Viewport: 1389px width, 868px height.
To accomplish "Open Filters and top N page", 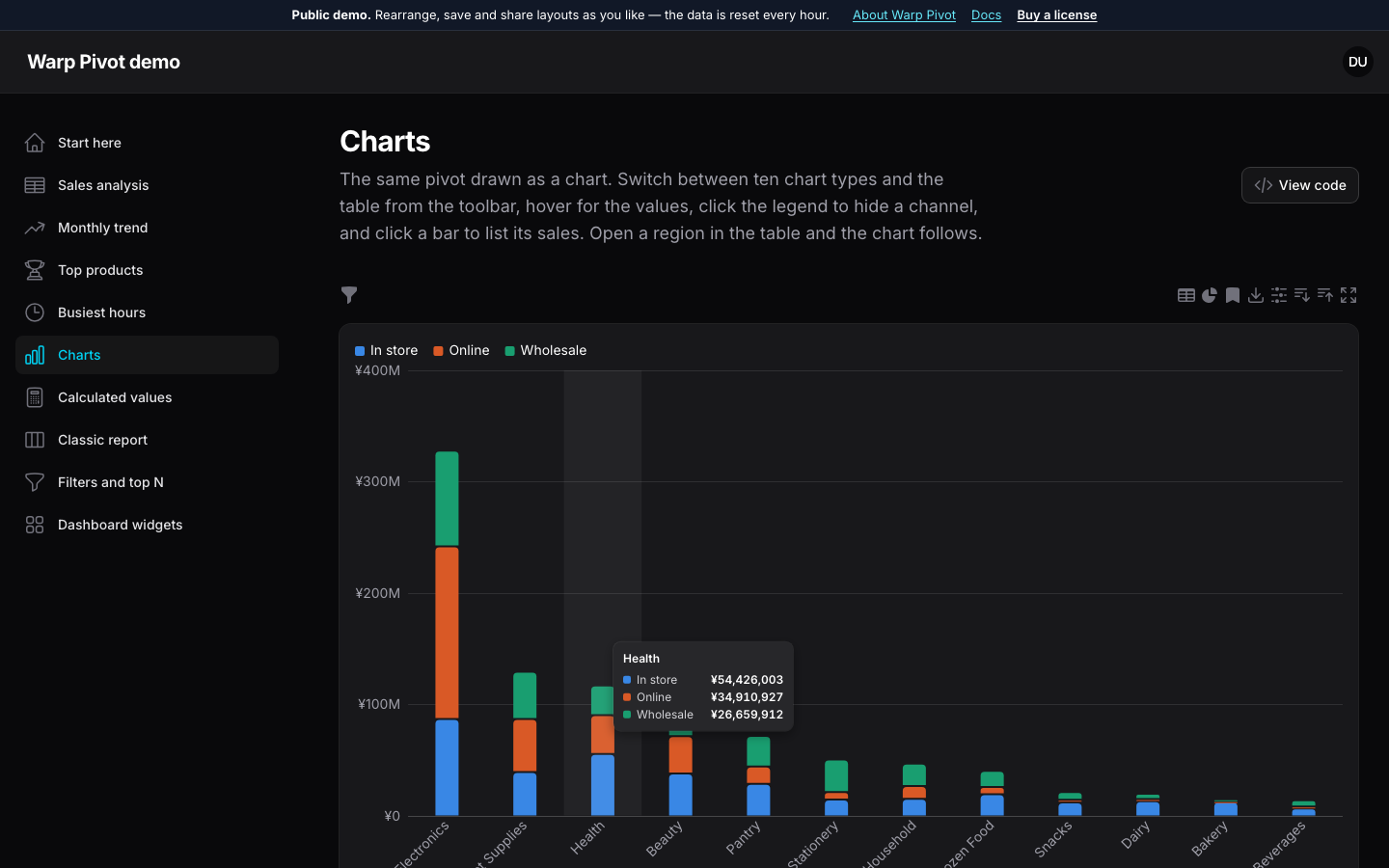I will [x=147, y=482].
